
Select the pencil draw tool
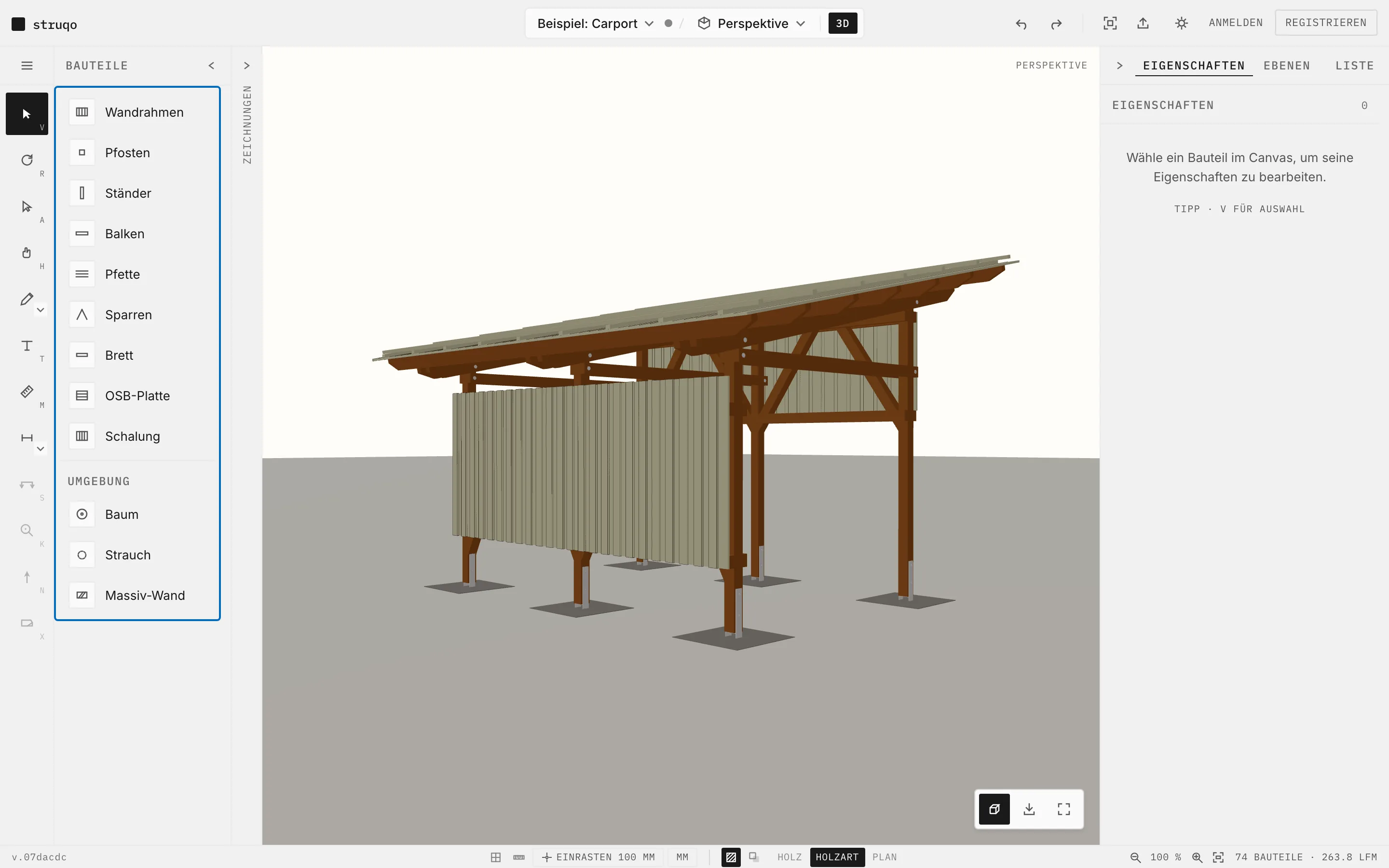coord(27,299)
